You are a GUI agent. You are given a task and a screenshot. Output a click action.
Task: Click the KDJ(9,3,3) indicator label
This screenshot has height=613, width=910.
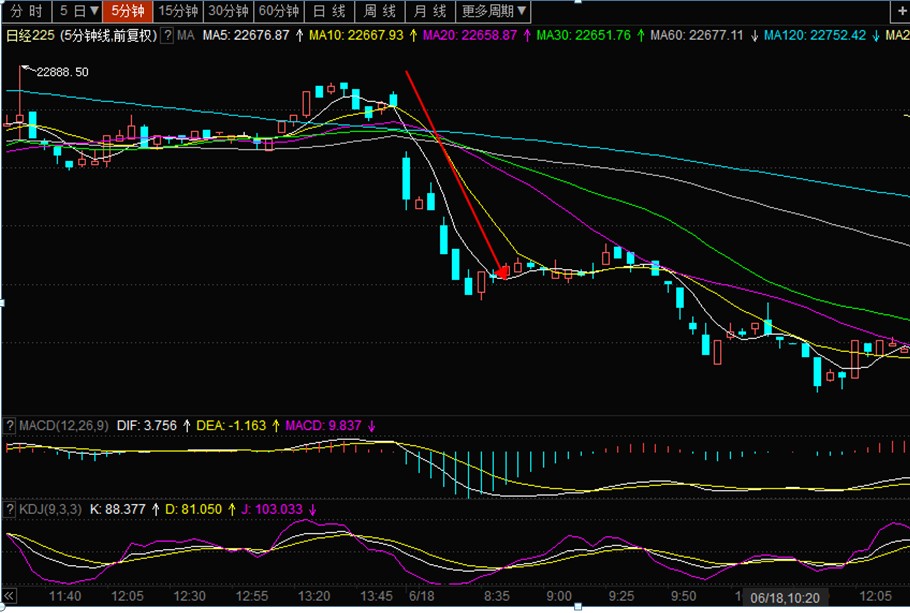click(49, 509)
